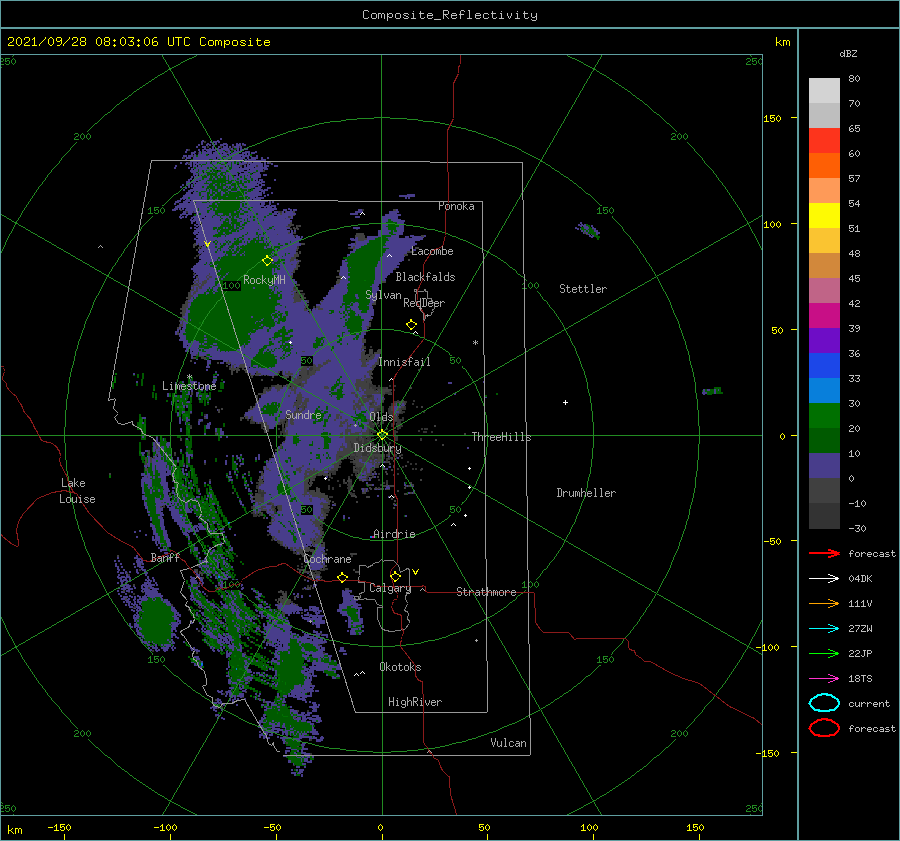Click the white asterisk east of Innisfail
Image resolution: width=900 pixels, height=841 pixels.
tap(475, 343)
